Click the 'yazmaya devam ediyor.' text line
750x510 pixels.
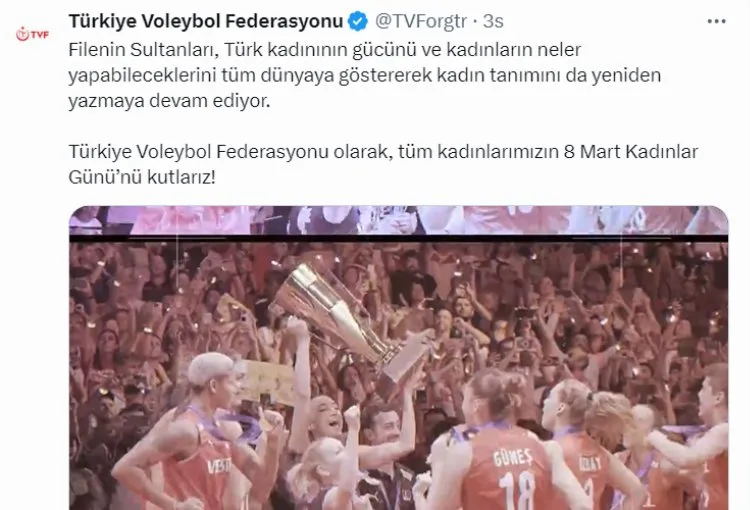169,101
